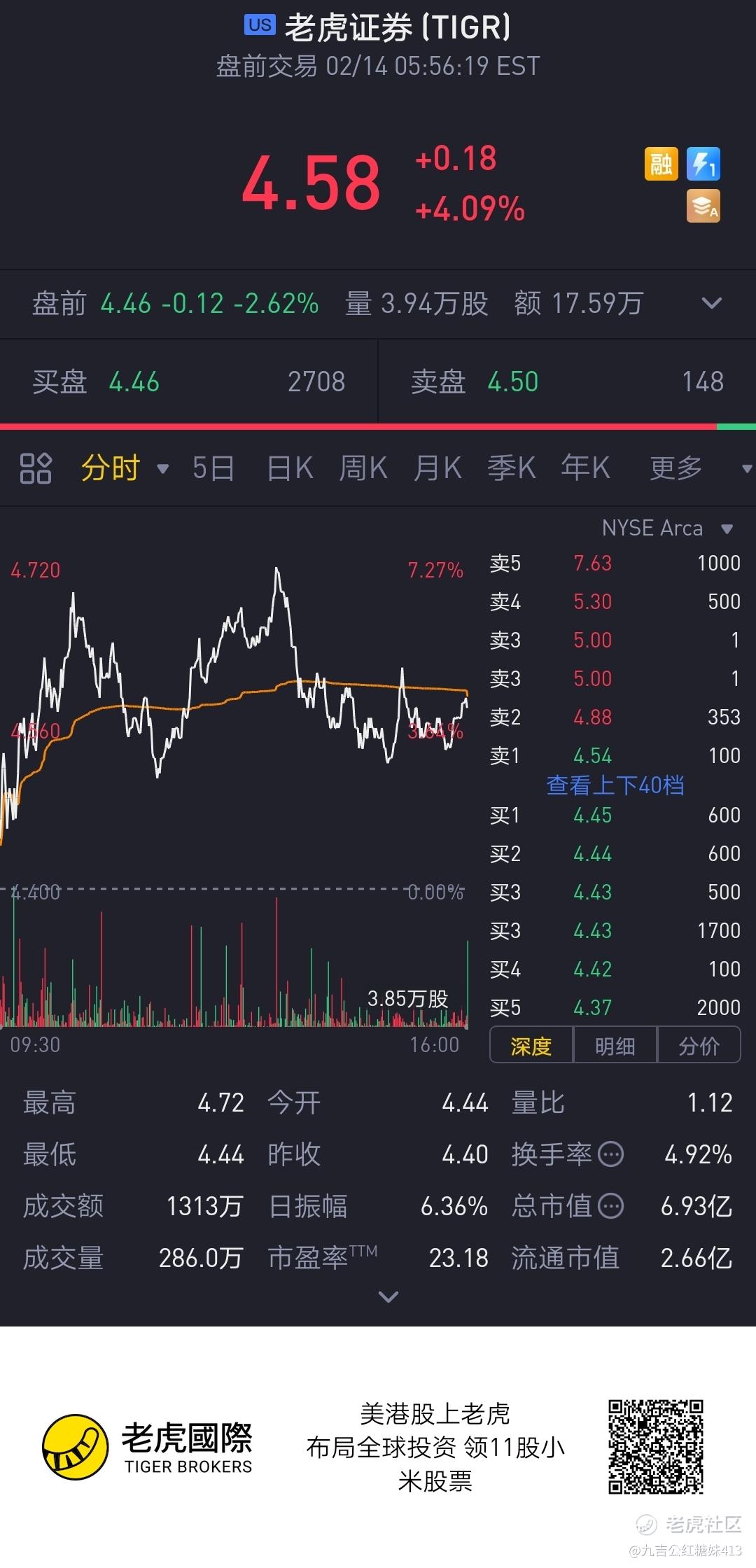
Task: Select the 明细 details tab
Action: click(x=615, y=1046)
